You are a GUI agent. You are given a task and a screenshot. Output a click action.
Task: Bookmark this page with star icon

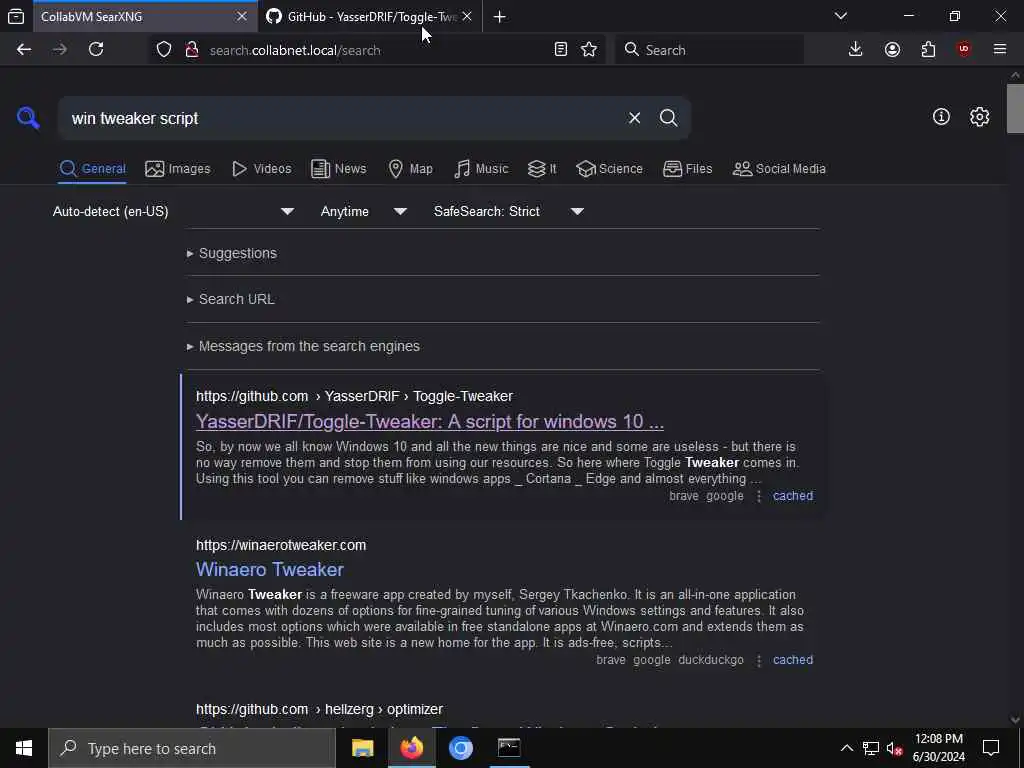click(x=589, y=50)
